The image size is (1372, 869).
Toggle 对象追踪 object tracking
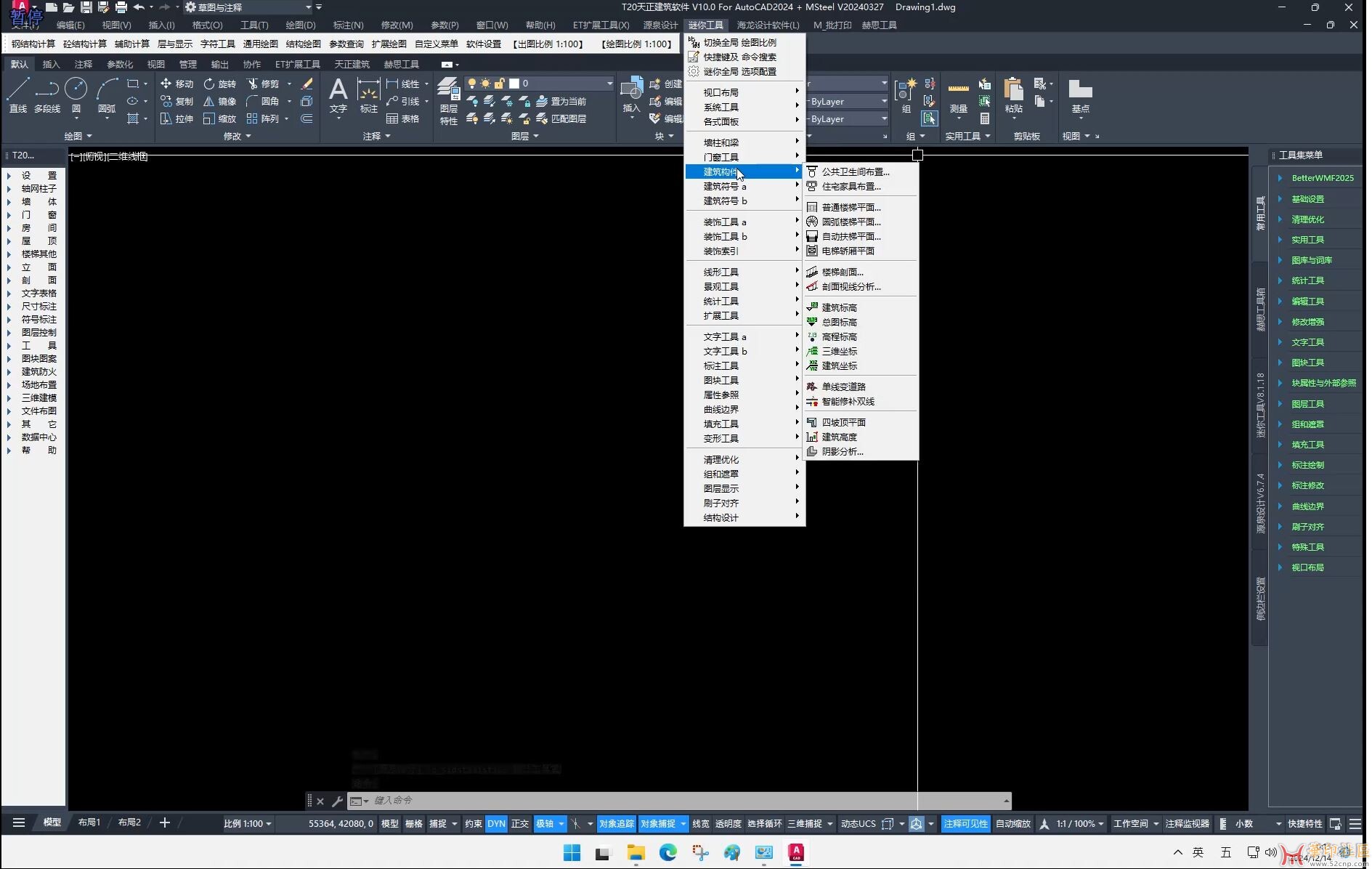pyautogui.click(x=617, y=823)
